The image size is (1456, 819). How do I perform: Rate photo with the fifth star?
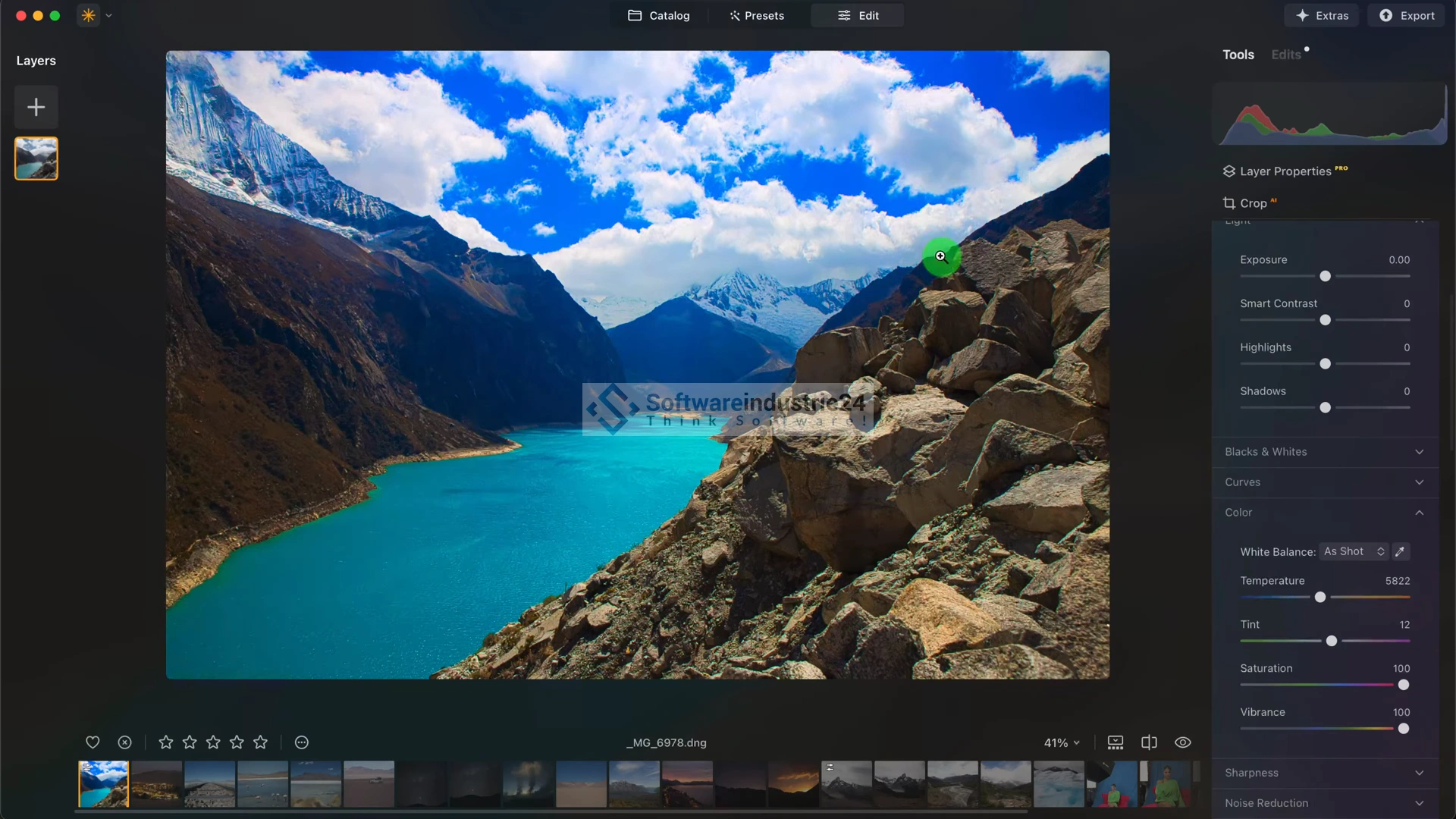(261, 742)
